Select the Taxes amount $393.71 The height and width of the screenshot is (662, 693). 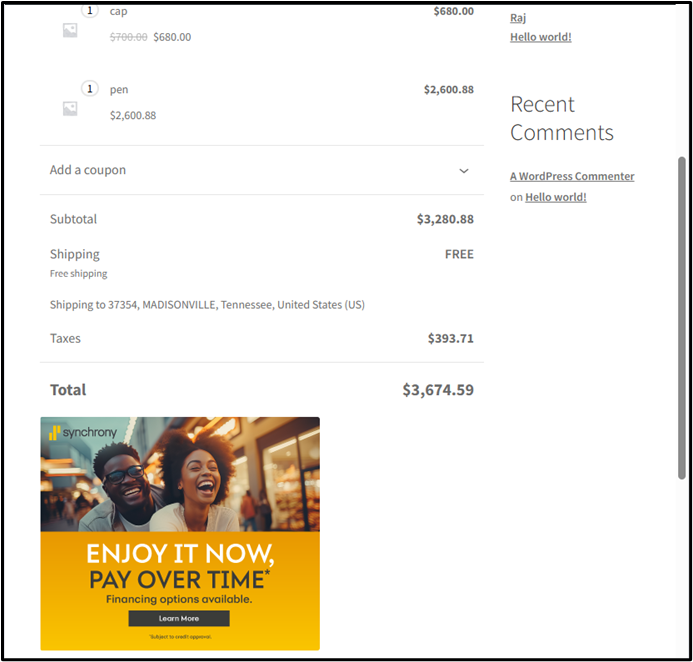[450, 338]
